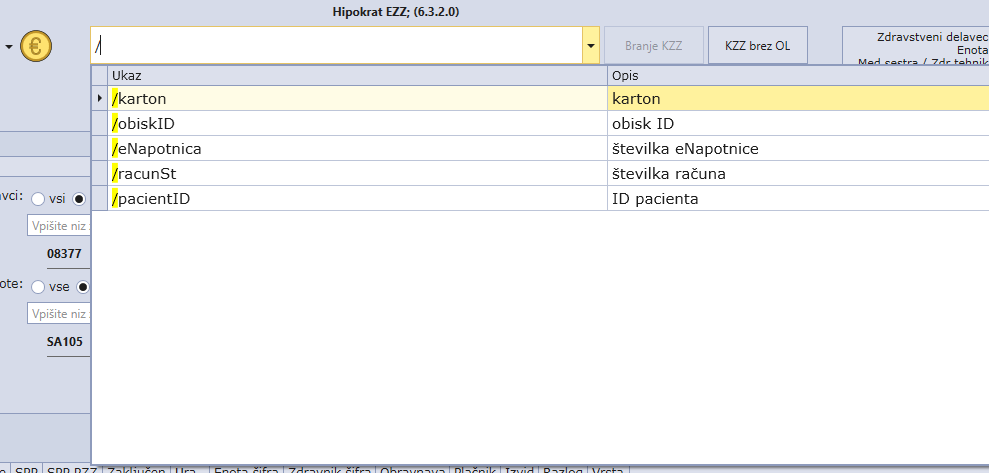Image resolution: width=989 pixels, height=473 pixels.
Task: Click the filter field above SA105
Action: point(59,313)
